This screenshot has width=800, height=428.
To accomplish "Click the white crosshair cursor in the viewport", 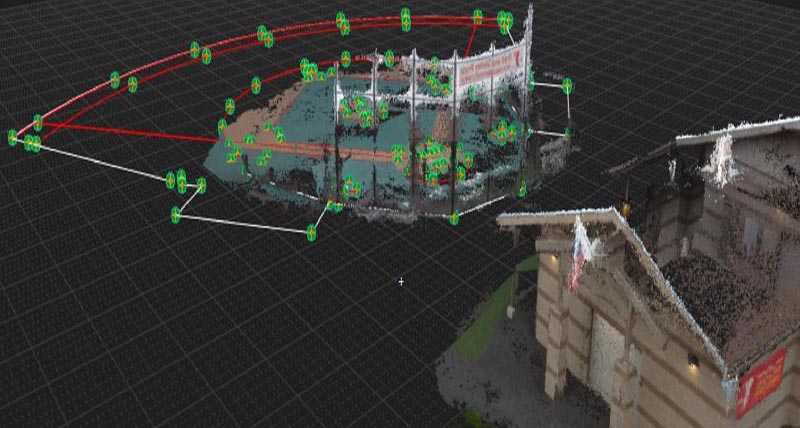I will [401, 282].
